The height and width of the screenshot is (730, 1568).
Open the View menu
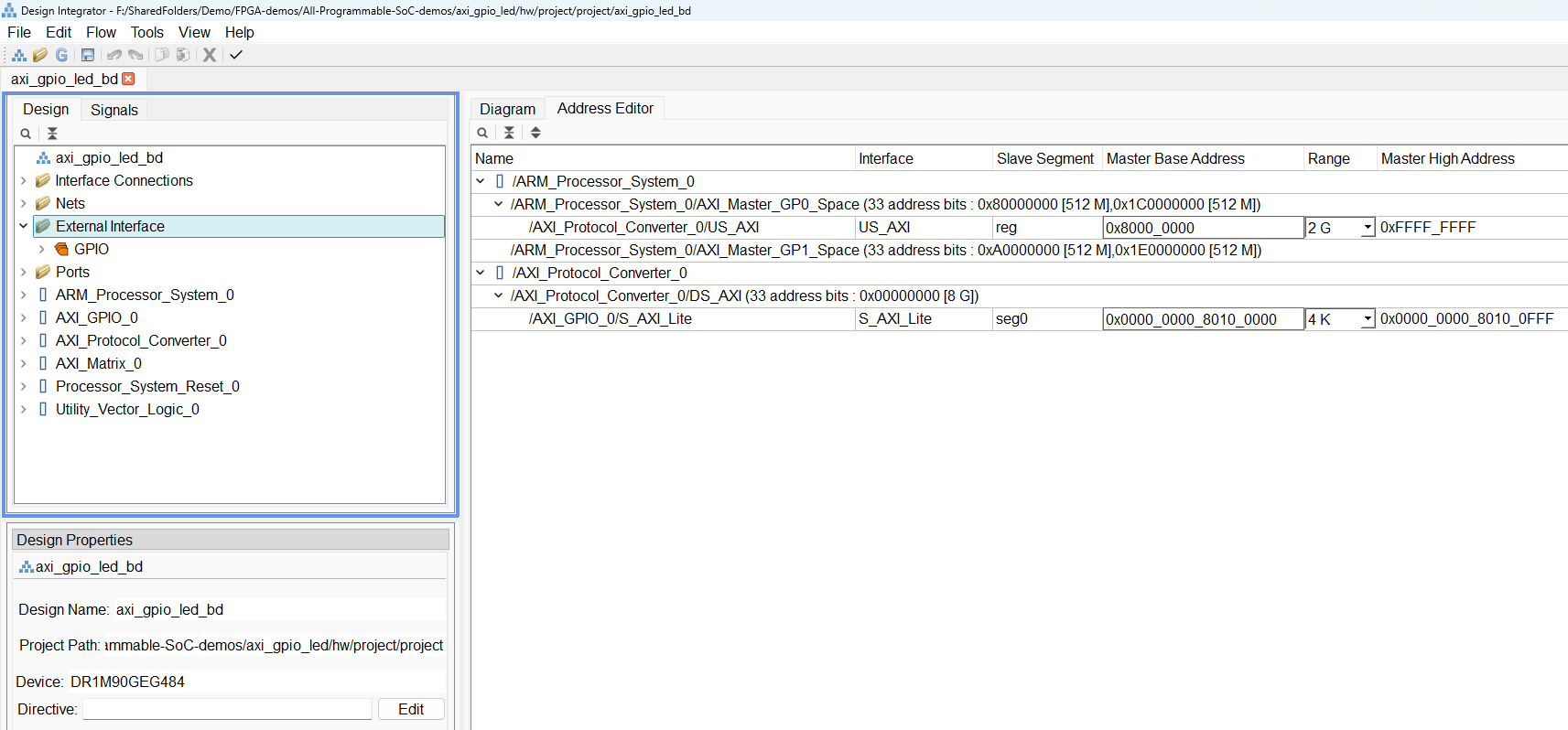click(194, 32)
